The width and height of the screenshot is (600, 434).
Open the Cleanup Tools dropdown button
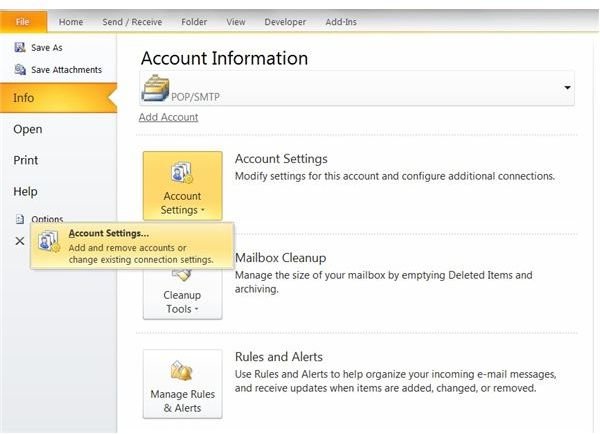pyautogui.click(x=183, y=295)
